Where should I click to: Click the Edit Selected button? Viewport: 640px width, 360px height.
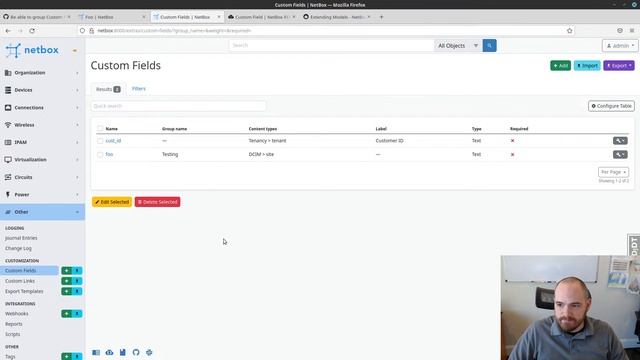[x=112, y=202]
